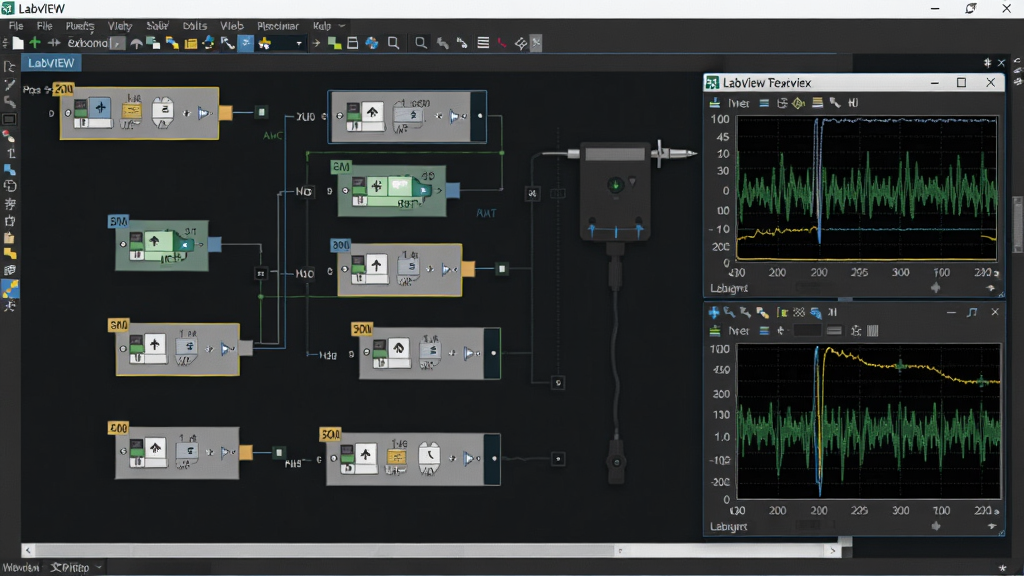Click the grid pattern icon in lower graph toolbar

798,313
